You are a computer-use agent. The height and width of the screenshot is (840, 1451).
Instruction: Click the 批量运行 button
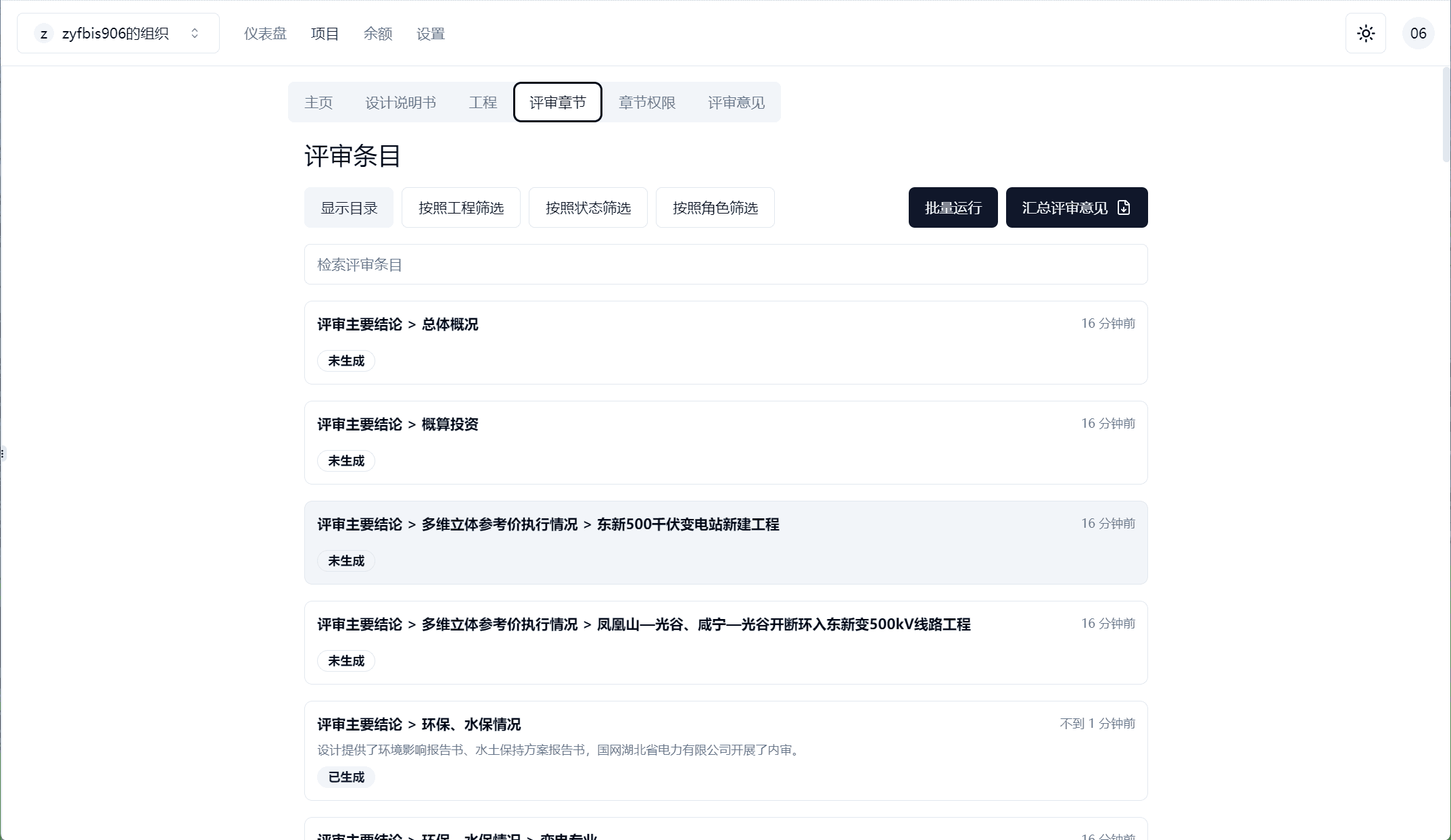tap(953, 207)
